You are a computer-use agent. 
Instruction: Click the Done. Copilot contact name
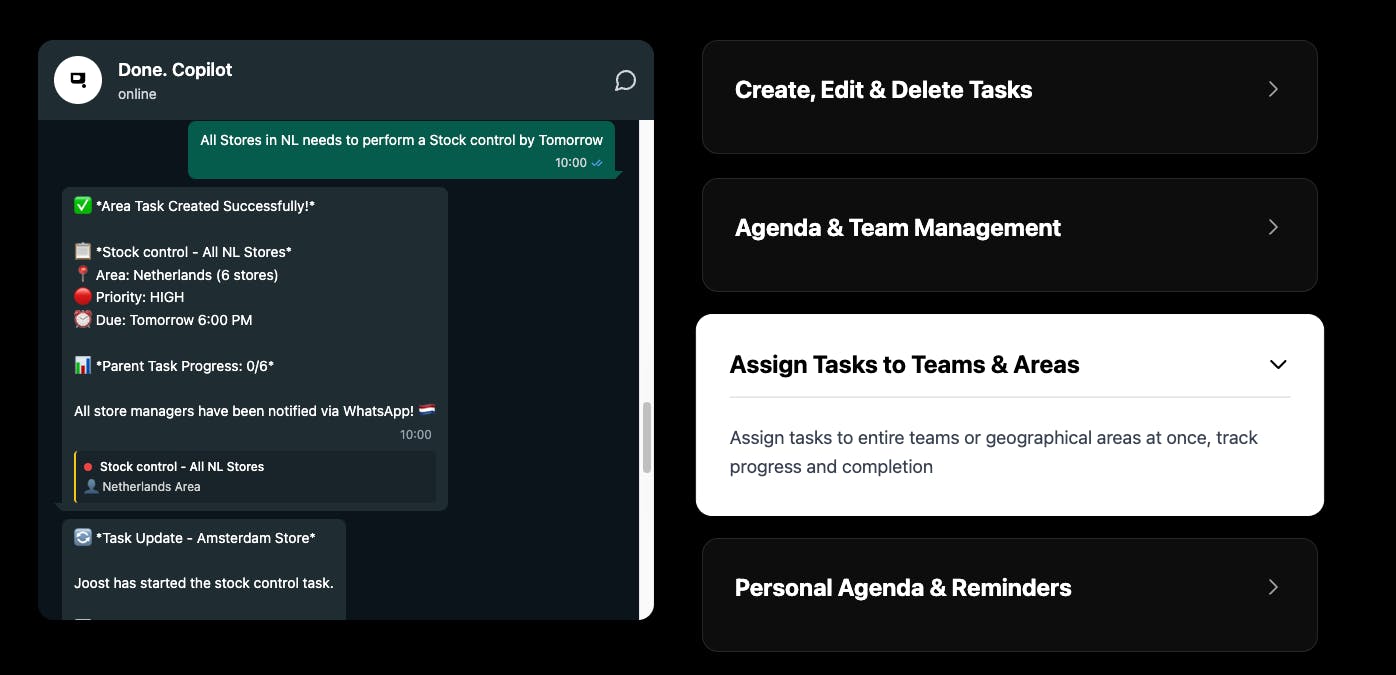175,70
